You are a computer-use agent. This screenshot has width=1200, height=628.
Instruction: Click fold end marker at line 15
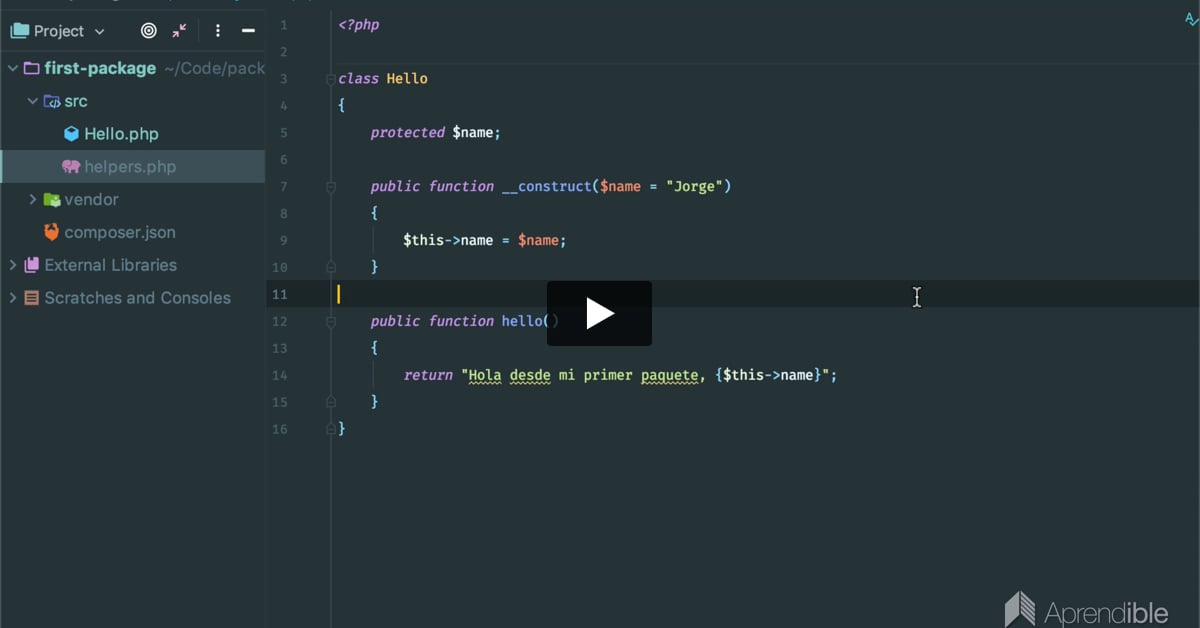coord(331,402)
